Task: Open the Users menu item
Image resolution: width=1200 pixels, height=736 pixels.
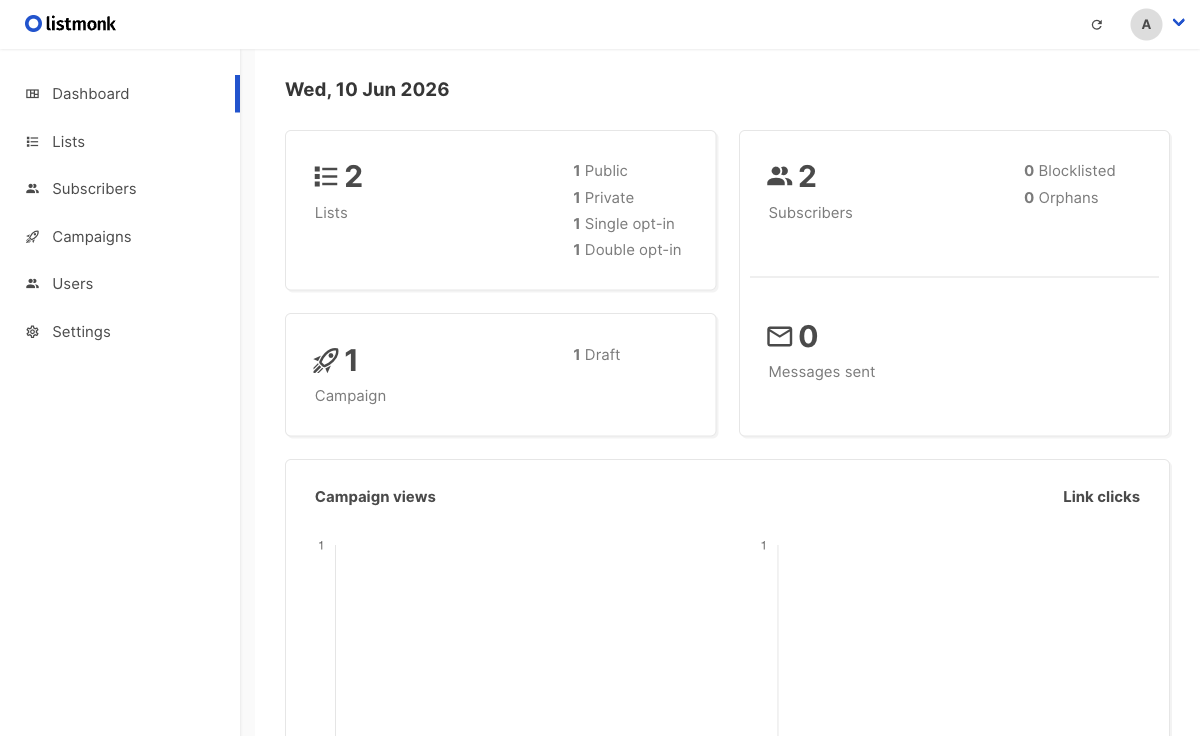Action: [120, 284]
